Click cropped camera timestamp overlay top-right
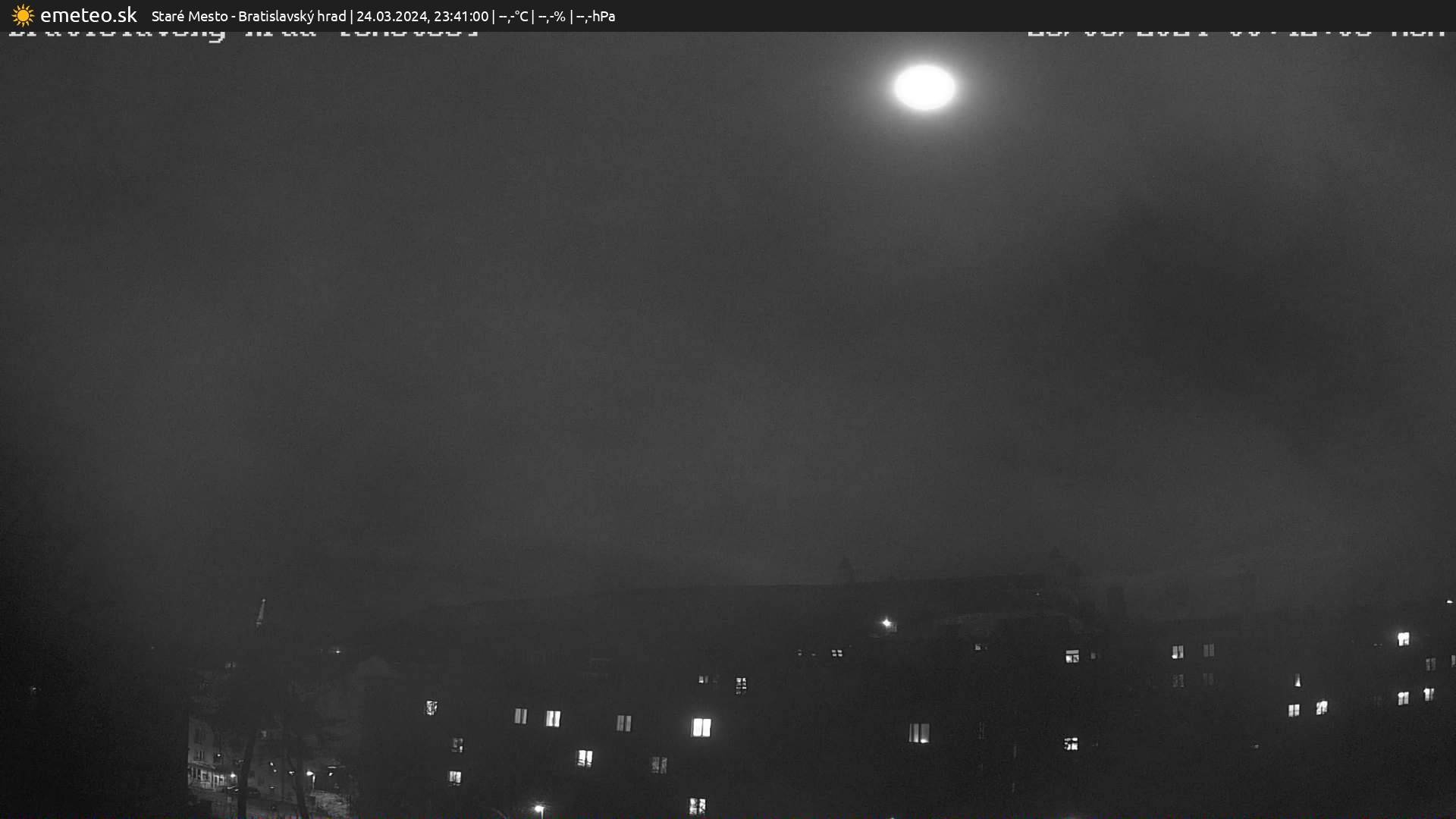Screen dimensions: 1456x819 (x=1236, y=34)
